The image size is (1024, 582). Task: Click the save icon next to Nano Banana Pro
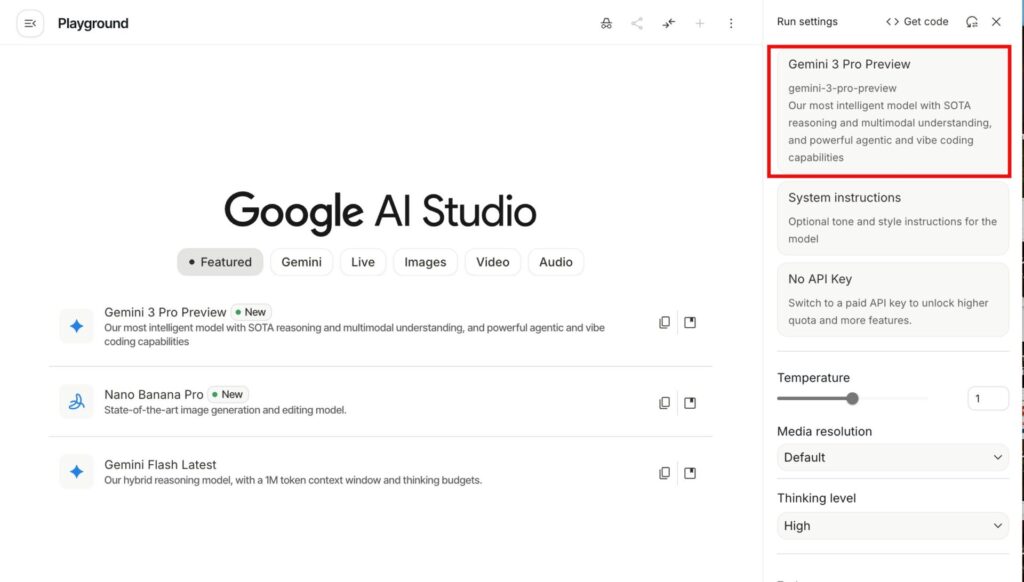coord(690,402)
